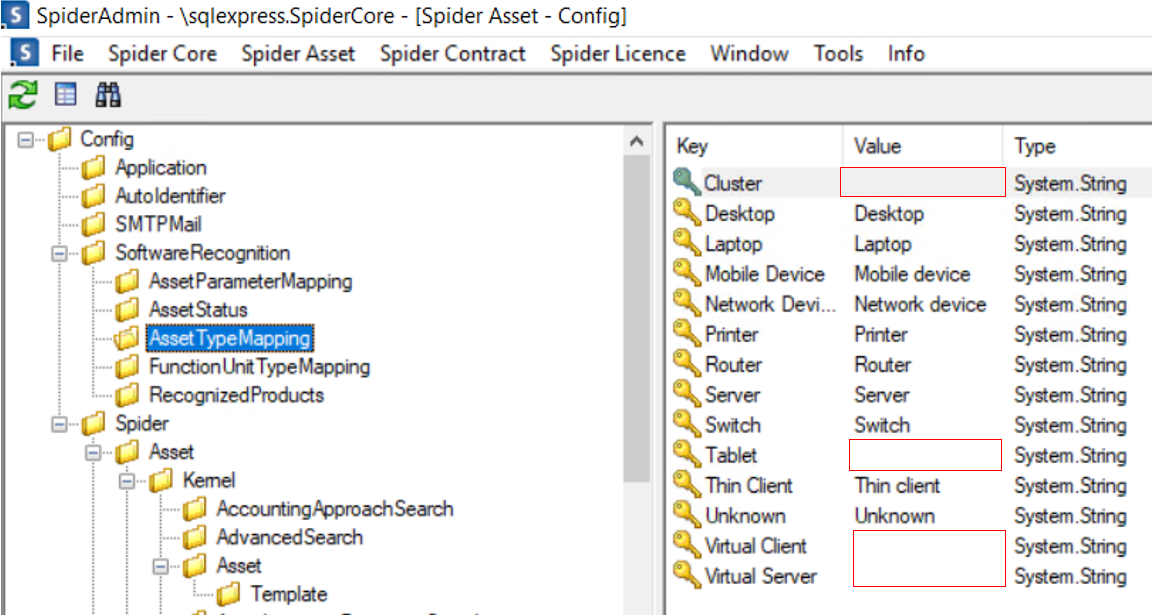
Task: Select the Kernel tree item
Action: [x=209, y=481]
